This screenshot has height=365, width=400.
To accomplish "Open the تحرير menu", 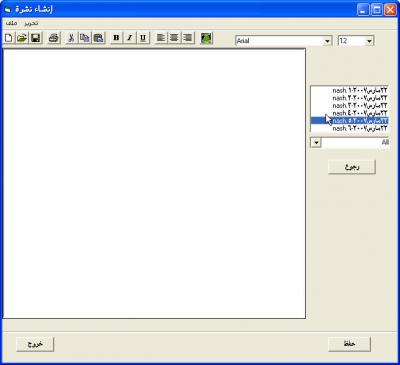I will pos(31,23).
